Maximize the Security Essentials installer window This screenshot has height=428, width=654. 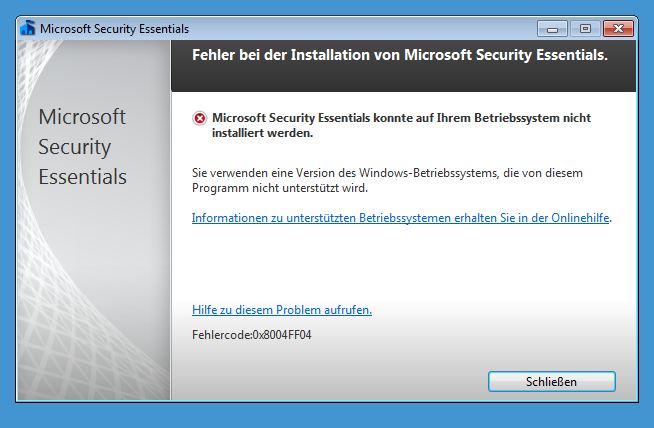[584, 28]
